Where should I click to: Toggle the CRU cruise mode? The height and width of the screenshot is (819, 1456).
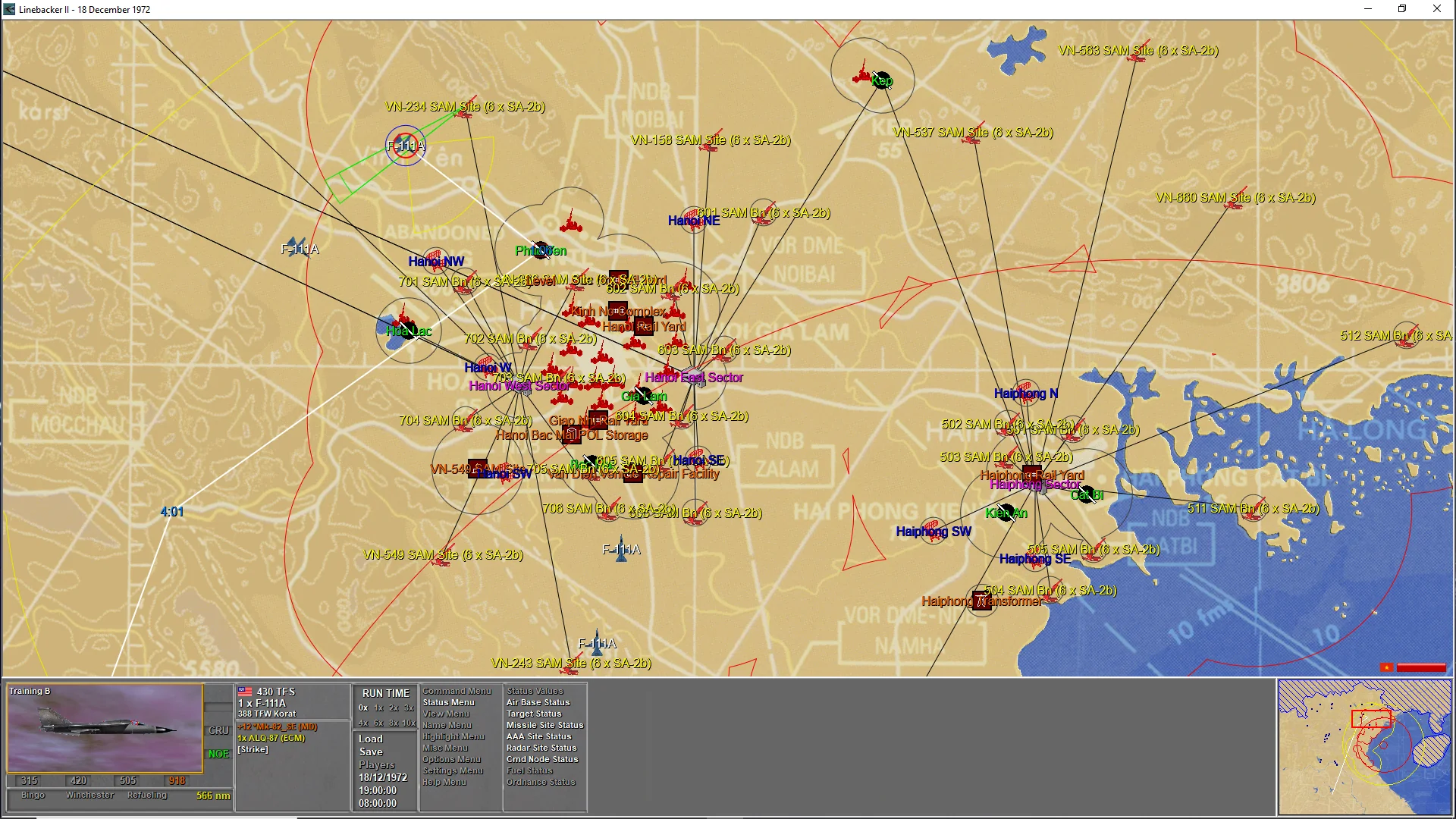click(218, 730)
